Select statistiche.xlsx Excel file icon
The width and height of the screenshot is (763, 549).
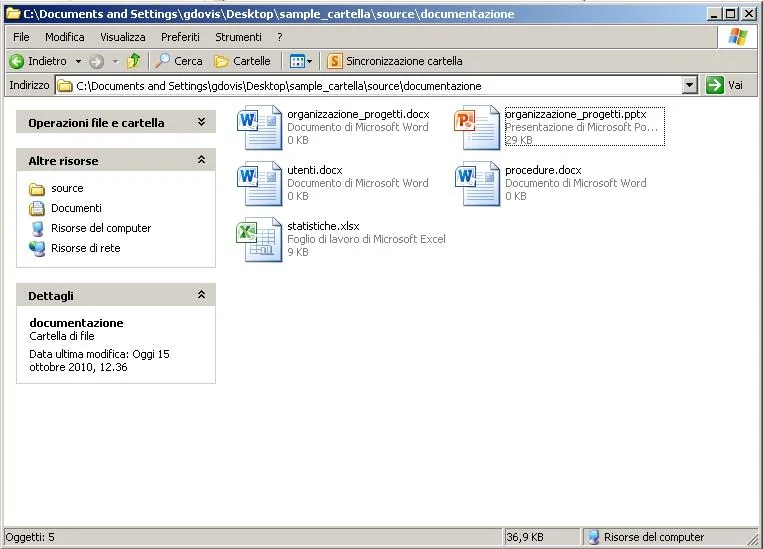point(259,239)
